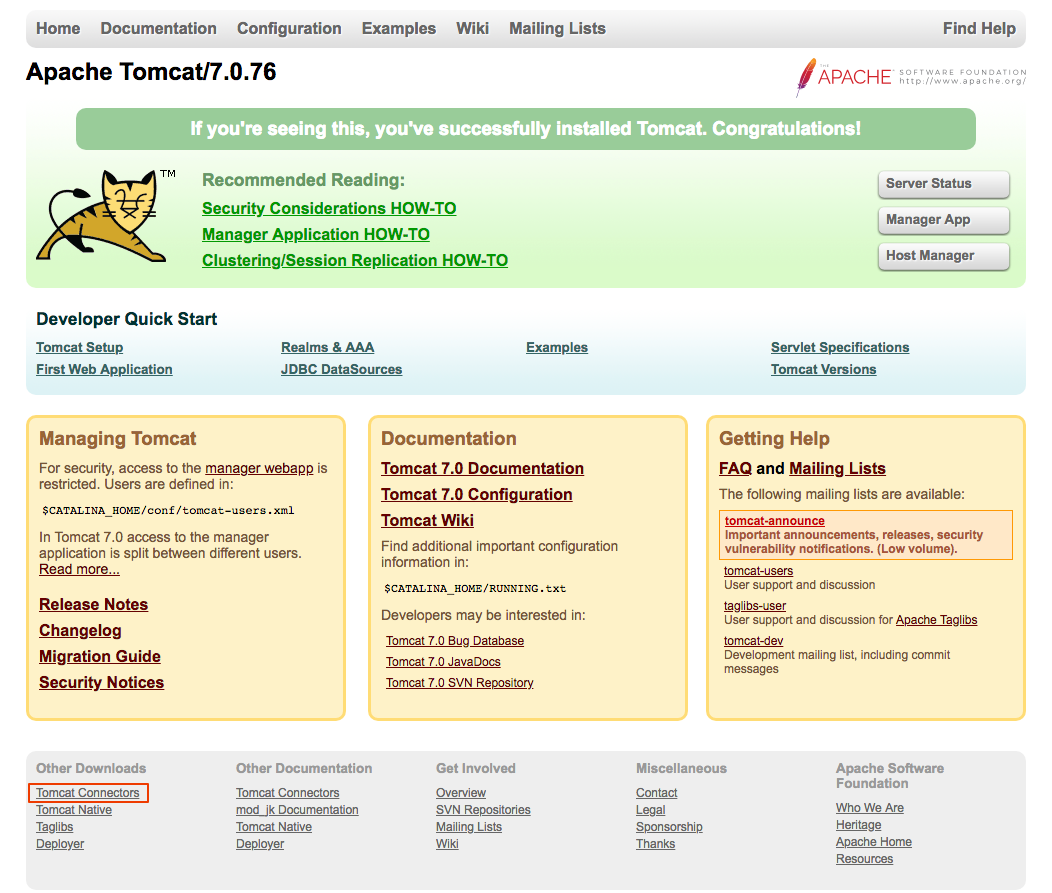
Task: Open JDBC DataSources link
Action: pos(341,370)
